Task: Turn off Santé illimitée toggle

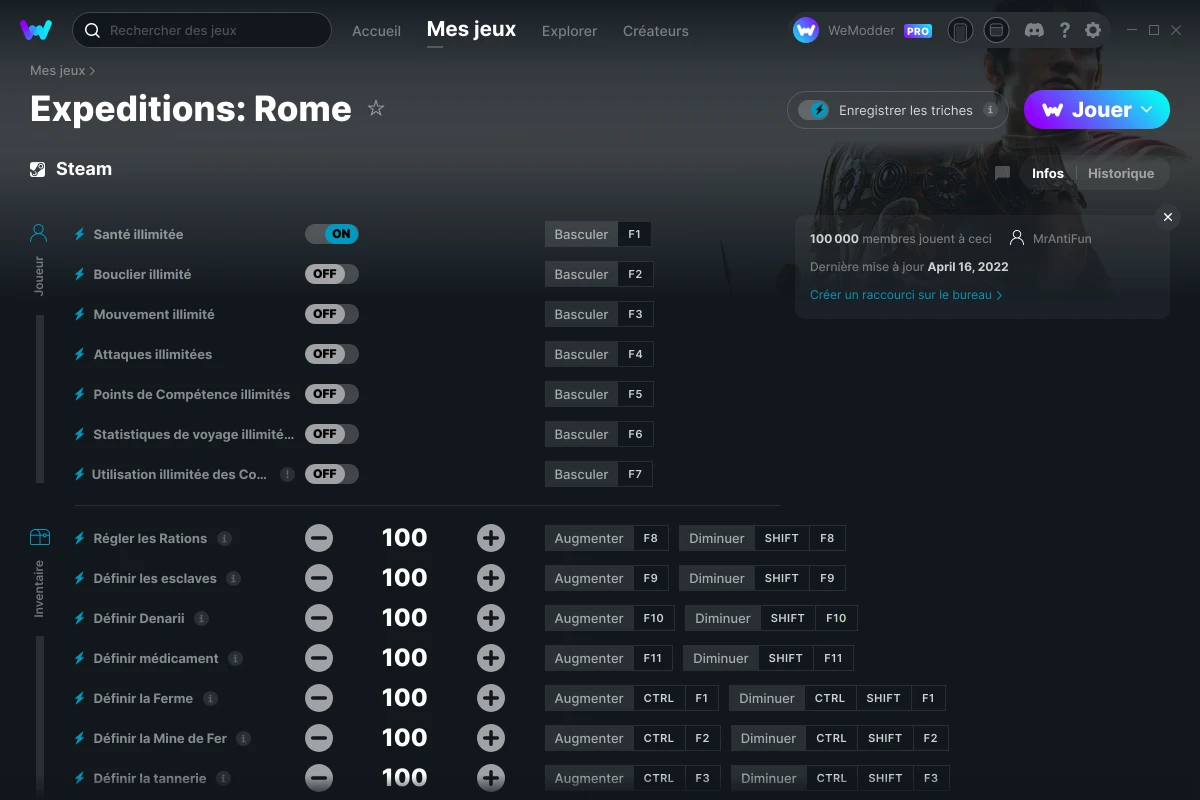Action: click(x=332, y=234)
